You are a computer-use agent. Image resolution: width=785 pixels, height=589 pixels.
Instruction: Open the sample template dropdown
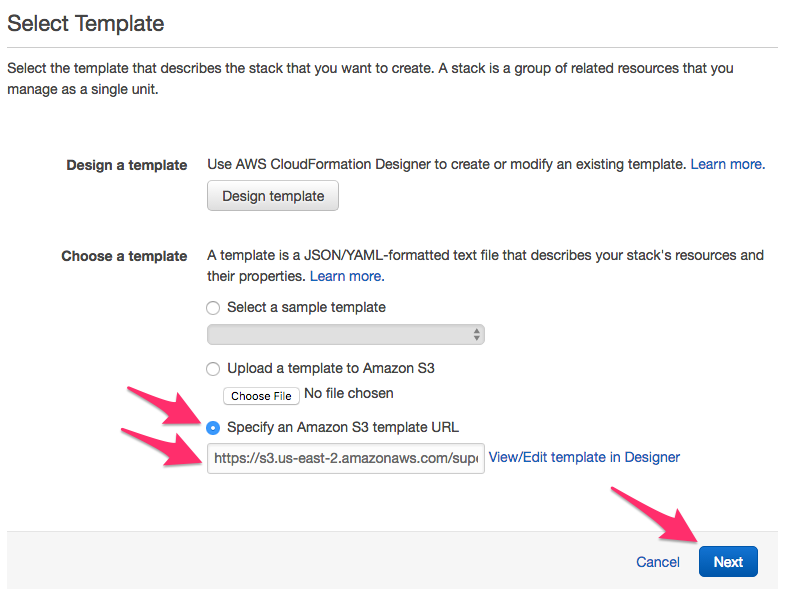tap(345, 335)
